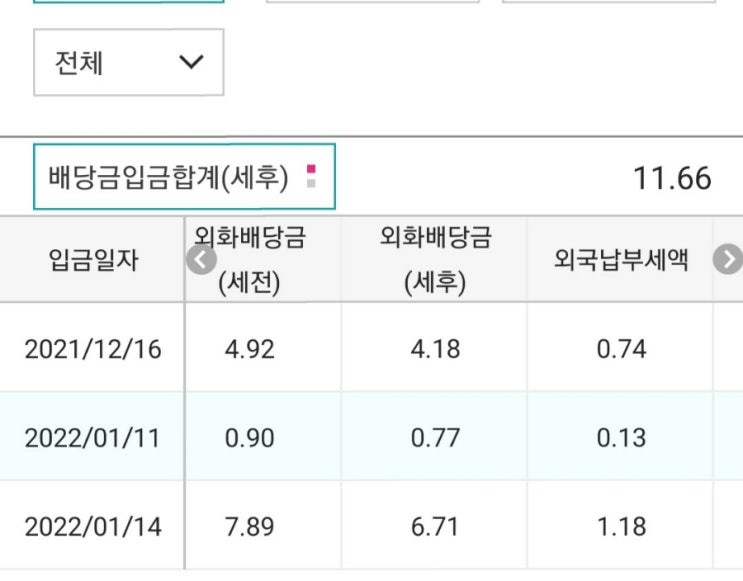Viewport: 743px width, 581px height.
Task: Tap the 11.66 total dividend amount
Action: [x=672, y=179]
